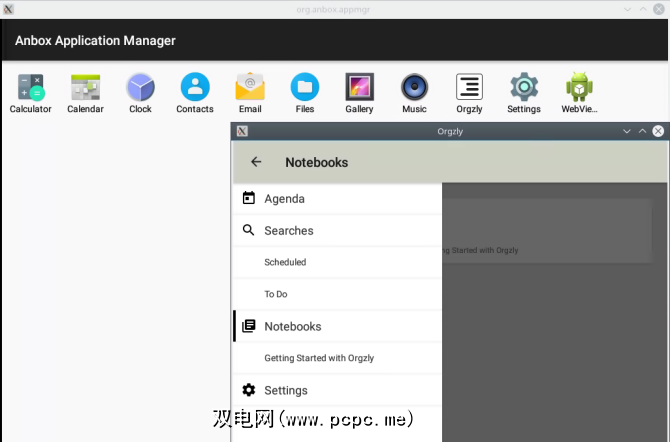The height and width of the screenshot is (442, 670).
Task: Launch the WebView app
Action: tap(579, 88)
